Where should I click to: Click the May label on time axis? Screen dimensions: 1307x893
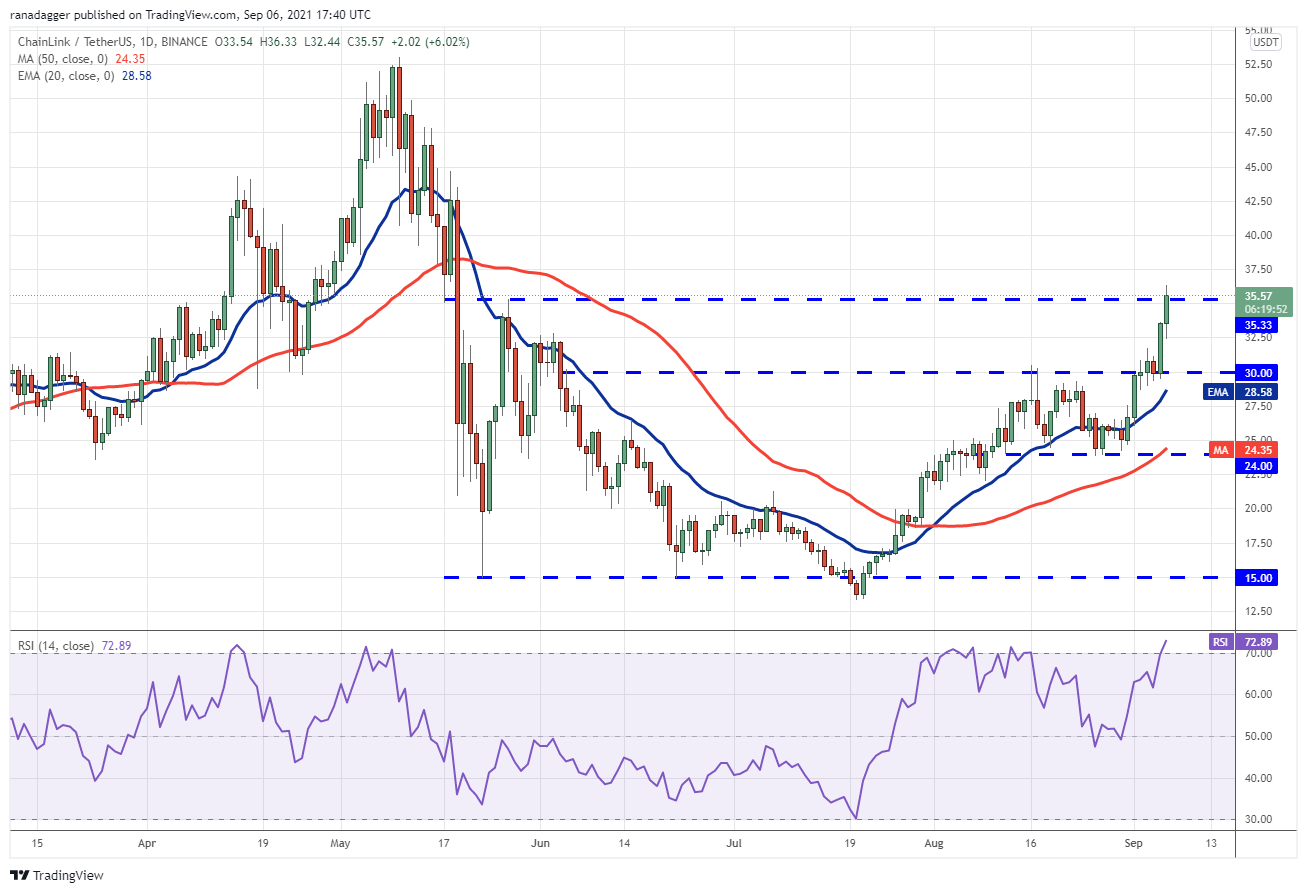click(x=341, y=843)
